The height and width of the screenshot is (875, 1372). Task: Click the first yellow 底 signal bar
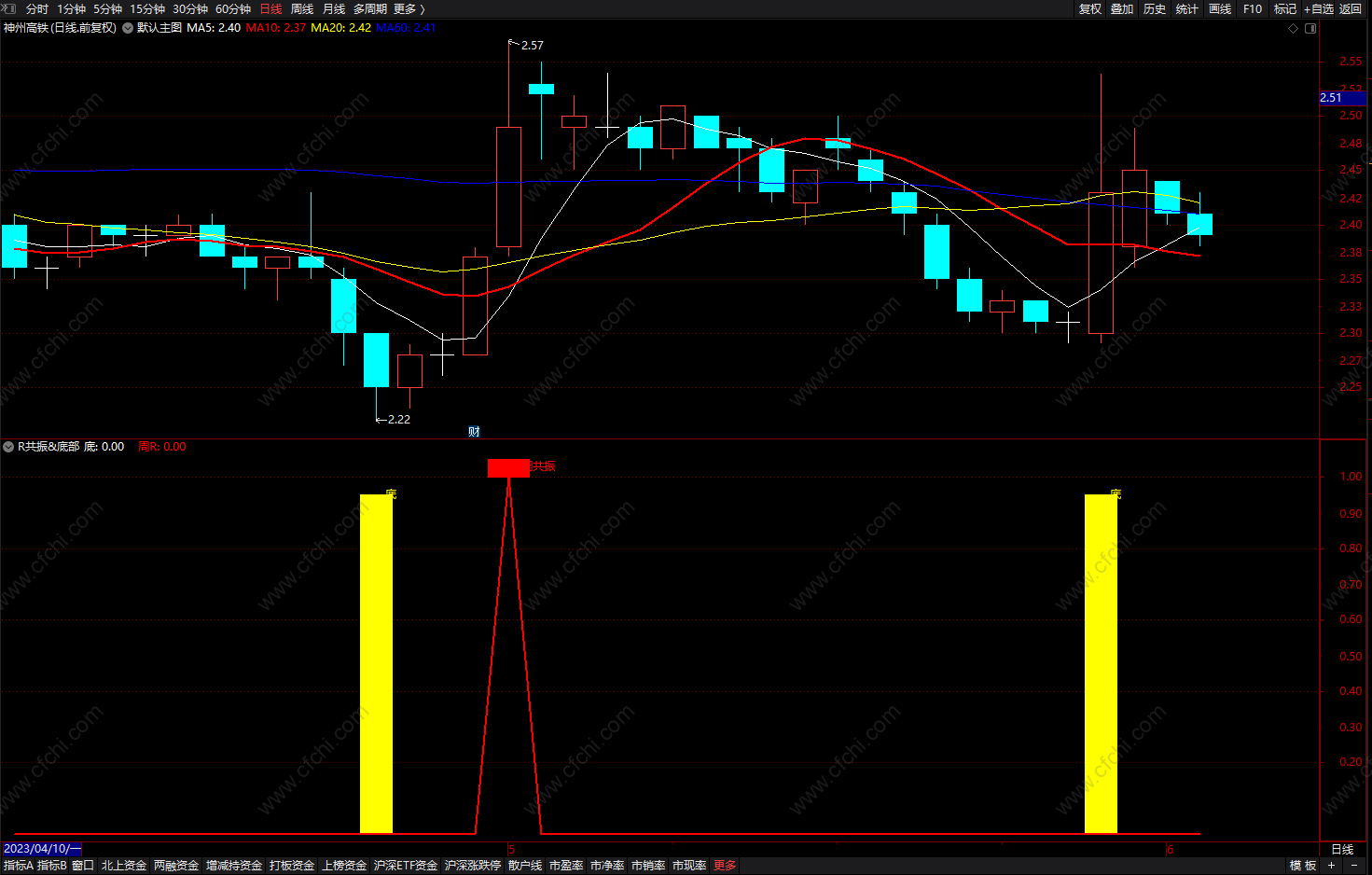pos(376,663)
